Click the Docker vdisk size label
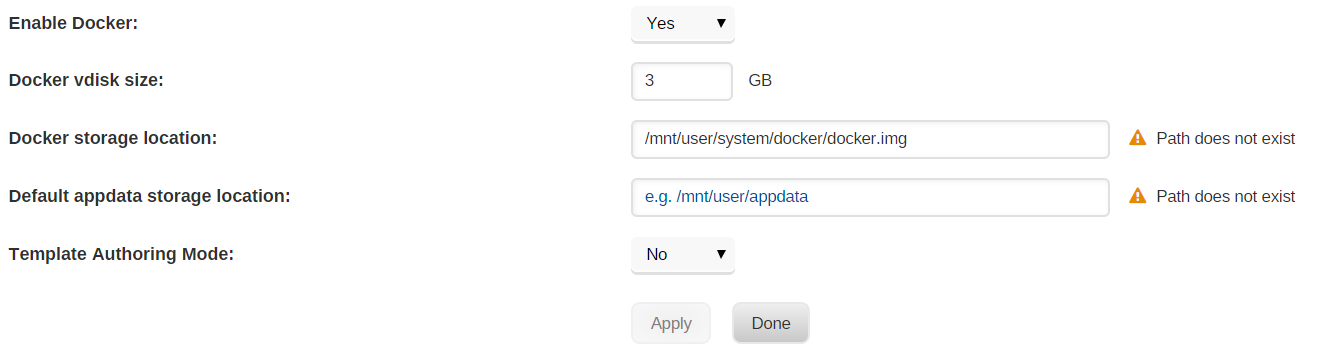This screenshot has width=1331, height=360. [x=86, y=81]
